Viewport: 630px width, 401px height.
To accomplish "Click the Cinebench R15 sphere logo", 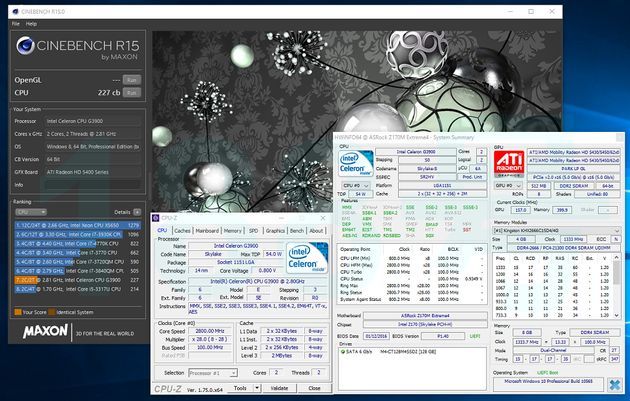I will (x=25, y=45).
